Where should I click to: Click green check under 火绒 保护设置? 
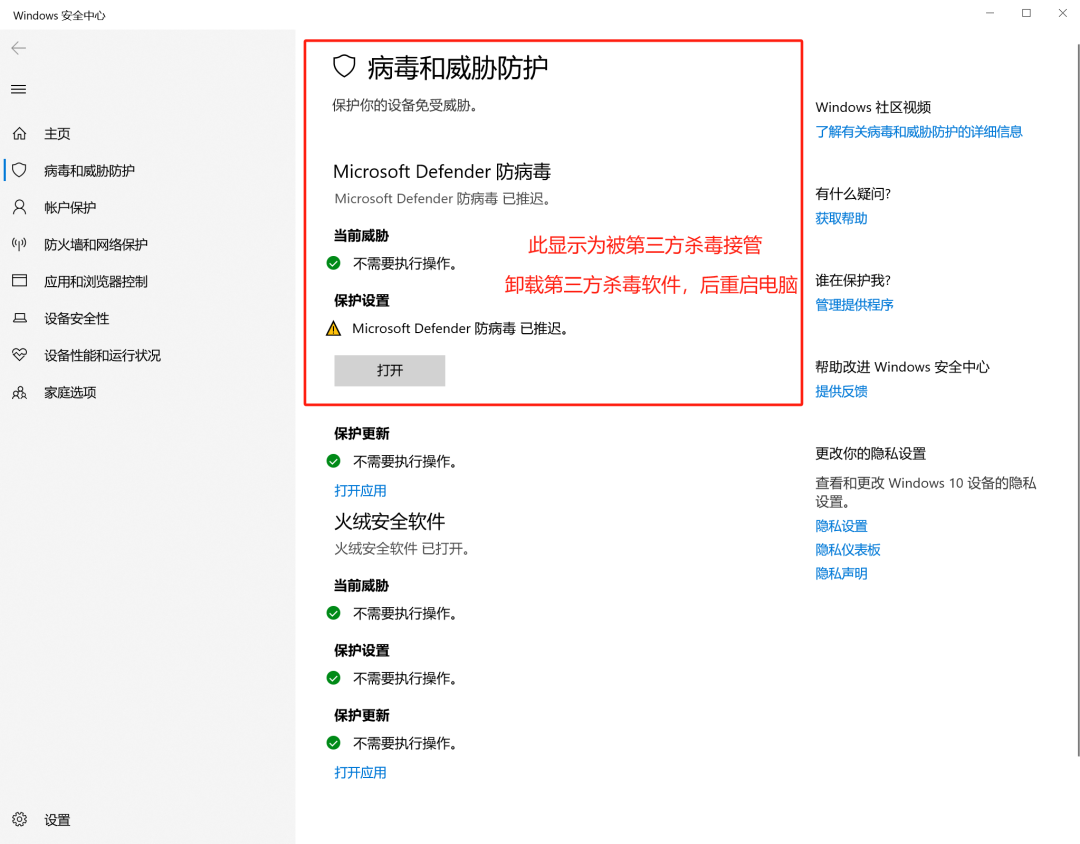pyautogui.click(x=333, y=678)
